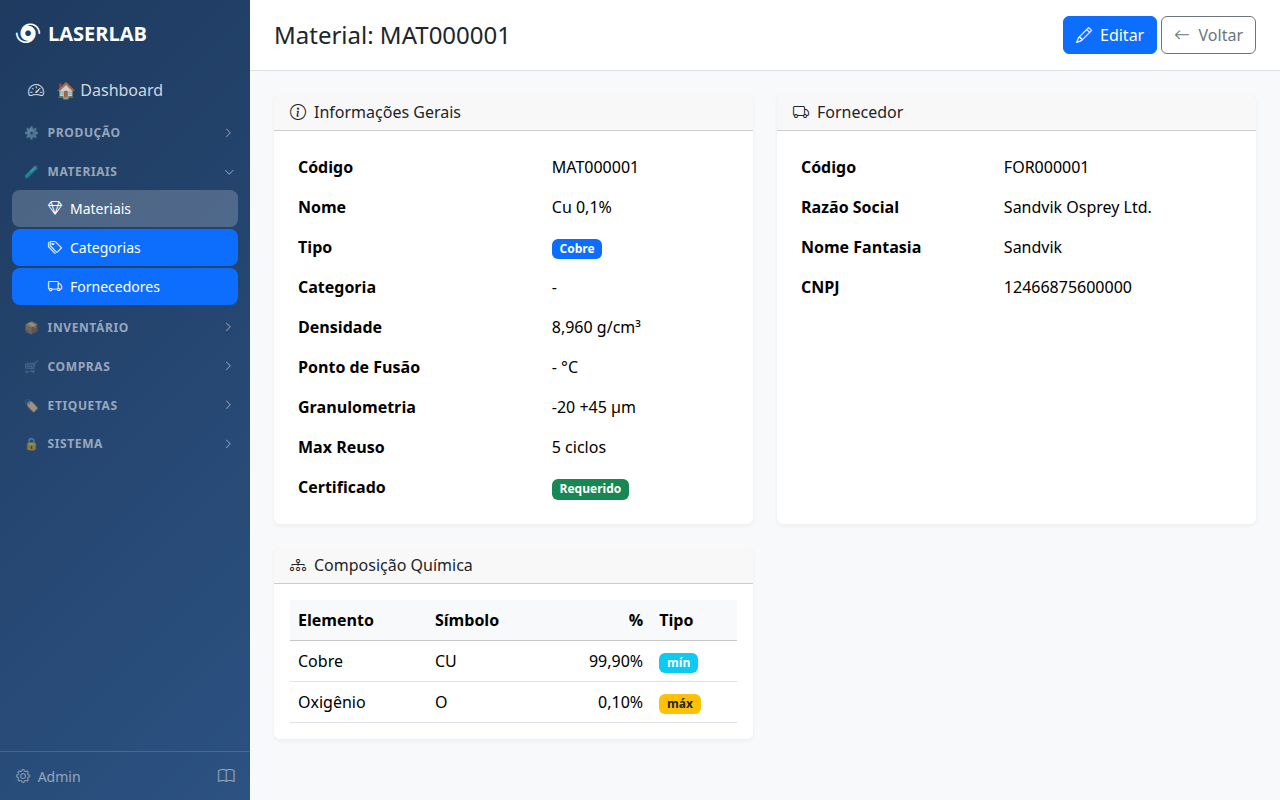This screenshot has height=800, width=1280.
Task: Open the Categorias menu item
Action: tap(125, 248)
